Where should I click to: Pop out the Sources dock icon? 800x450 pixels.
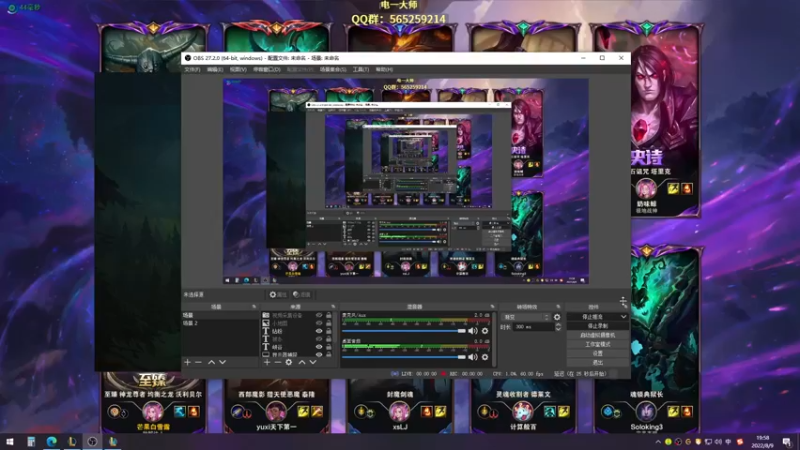(333, 307)
